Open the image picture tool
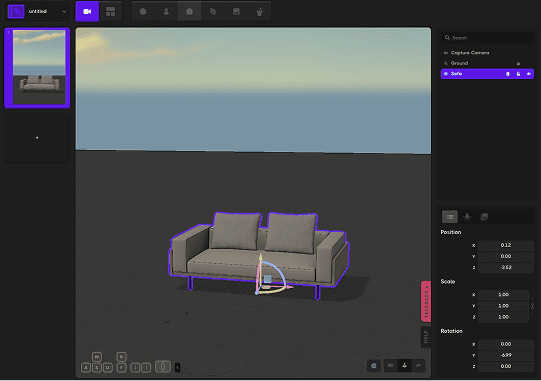The image size is (541, 381). coord(236,11)
